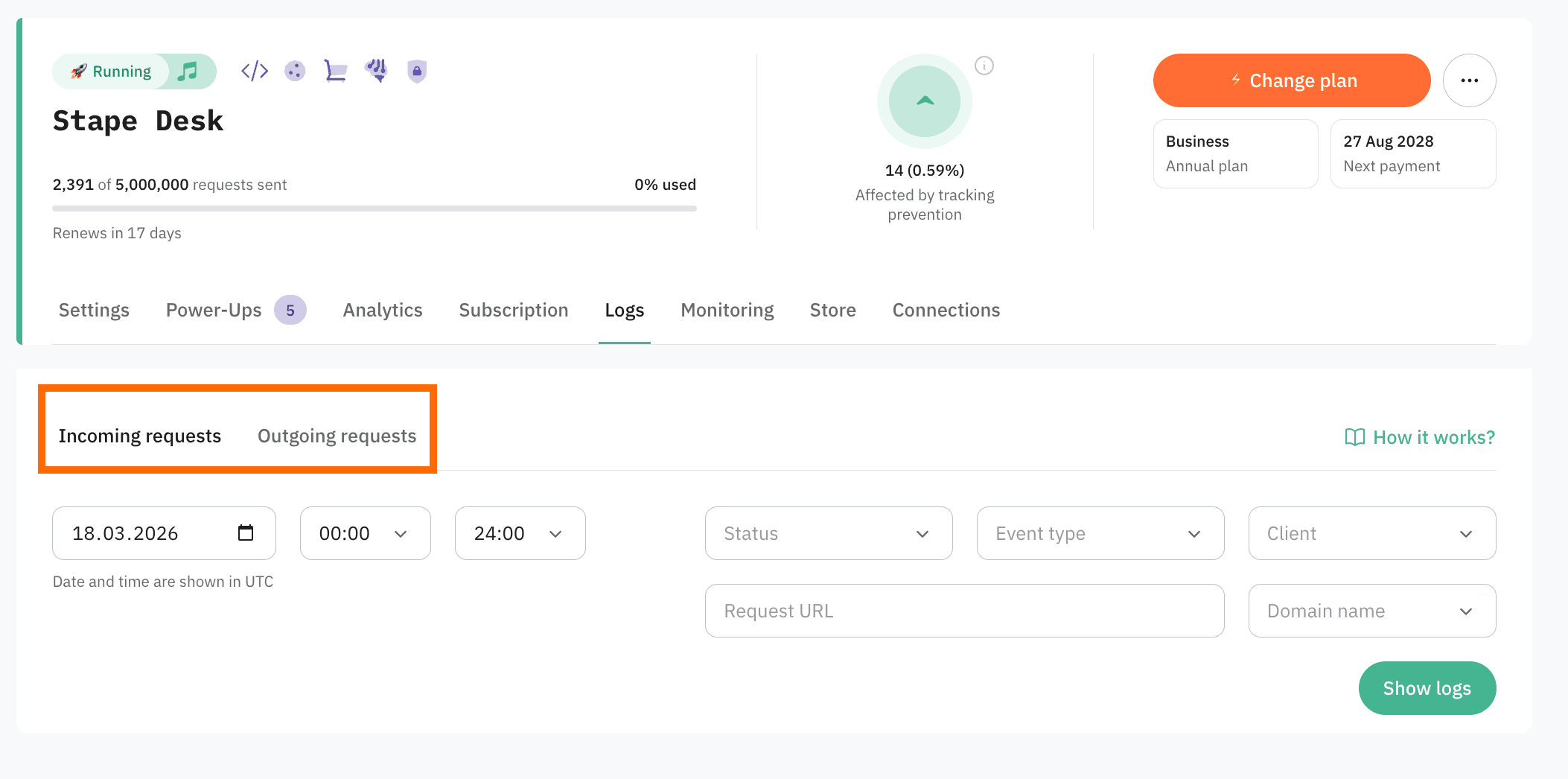Open the Event type dropdown
1568x779 pixels.
tap(1100, 533)
